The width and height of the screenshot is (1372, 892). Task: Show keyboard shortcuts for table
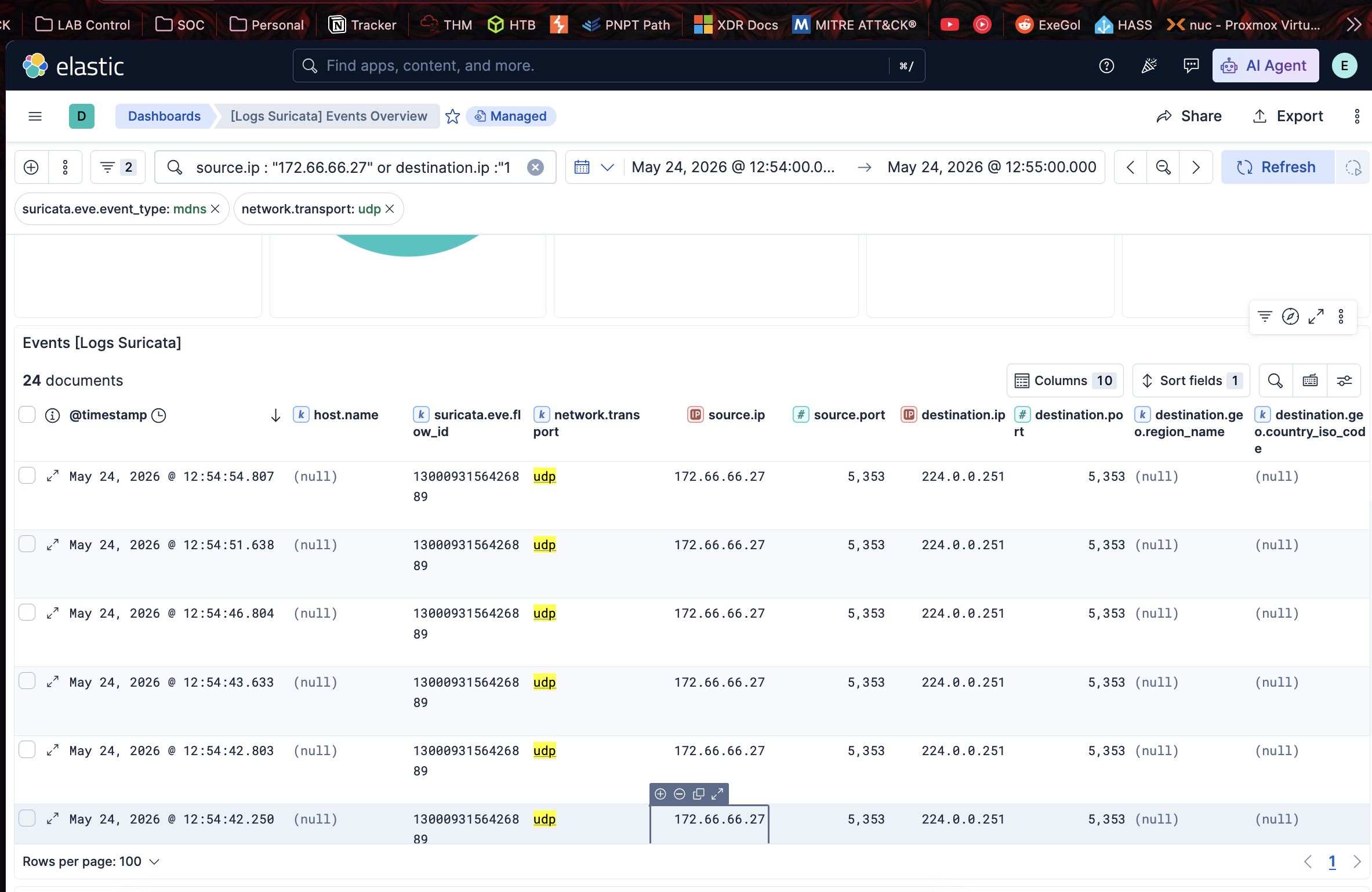coord(1310,380)
